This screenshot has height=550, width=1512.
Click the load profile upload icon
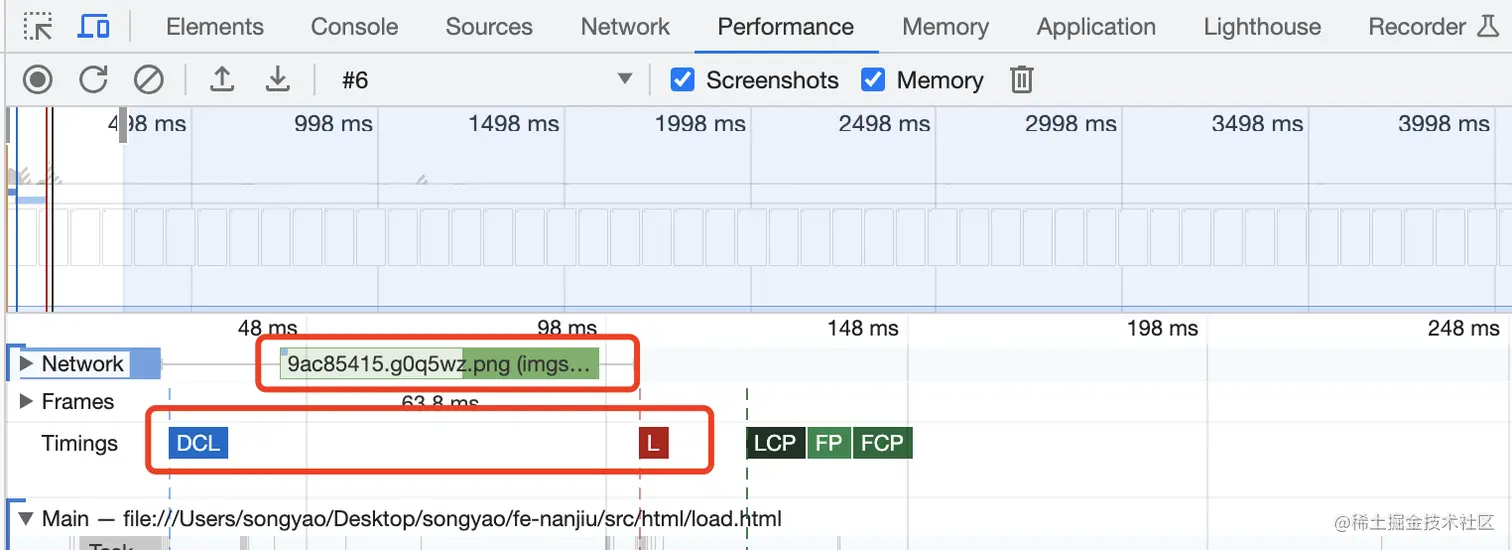[222, 79]
